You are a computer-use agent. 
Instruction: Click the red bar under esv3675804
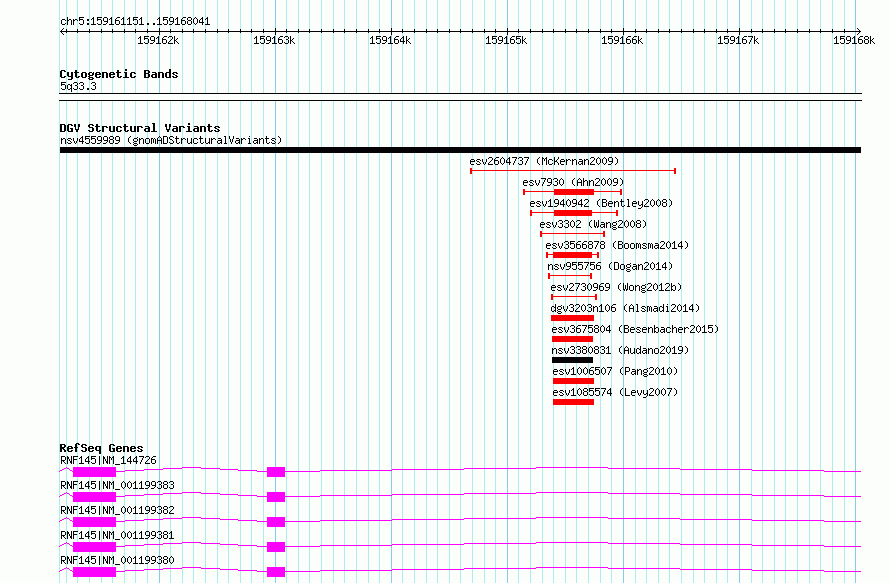point(572,339)
